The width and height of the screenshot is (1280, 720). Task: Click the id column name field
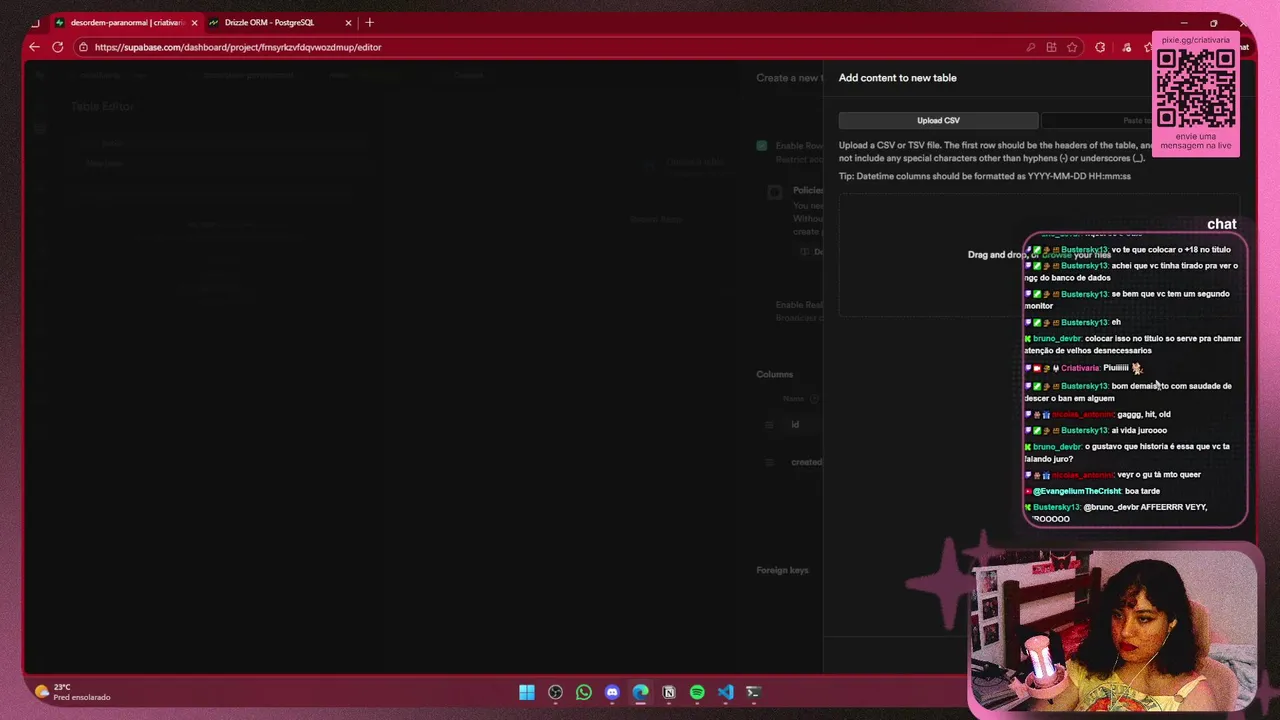805,425
